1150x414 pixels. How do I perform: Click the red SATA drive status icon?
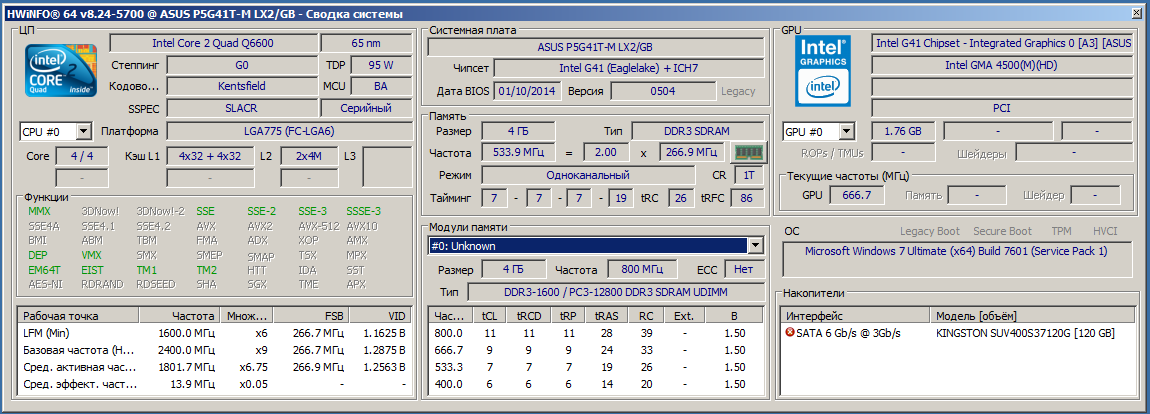[x=790, y=332]
